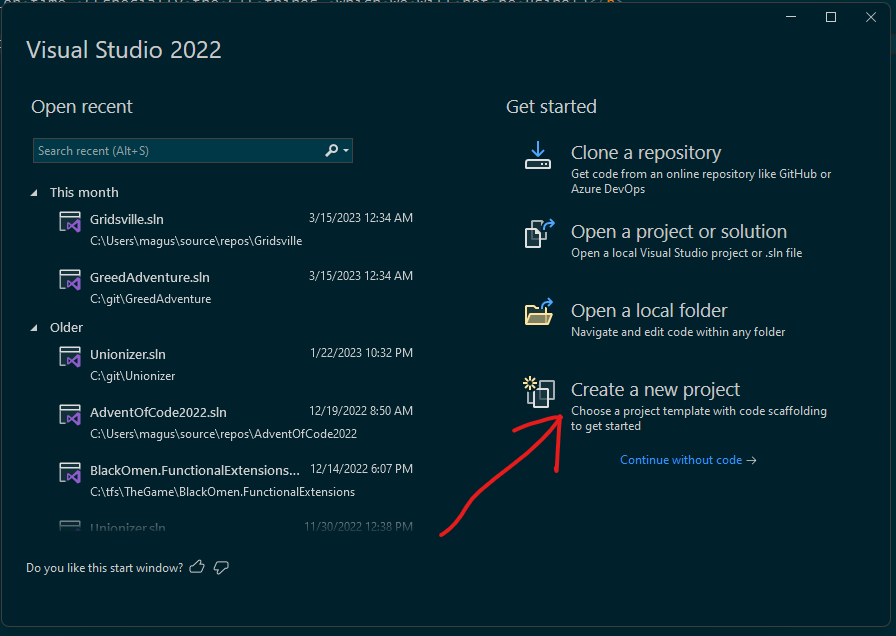Collapse the Older group

34,328
